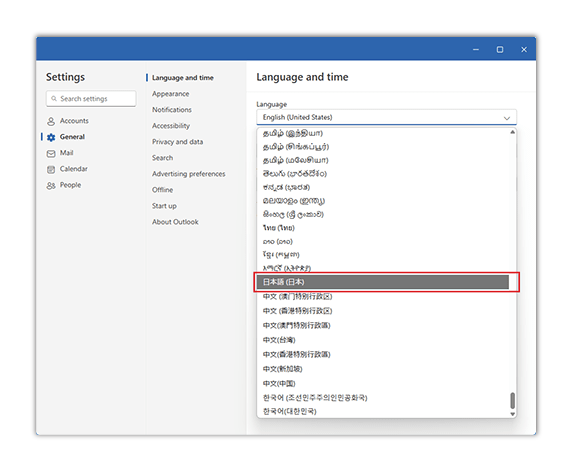Click the language list scrollbar thumb
This screenshot has height=471, width=573.
pos(513,400)
